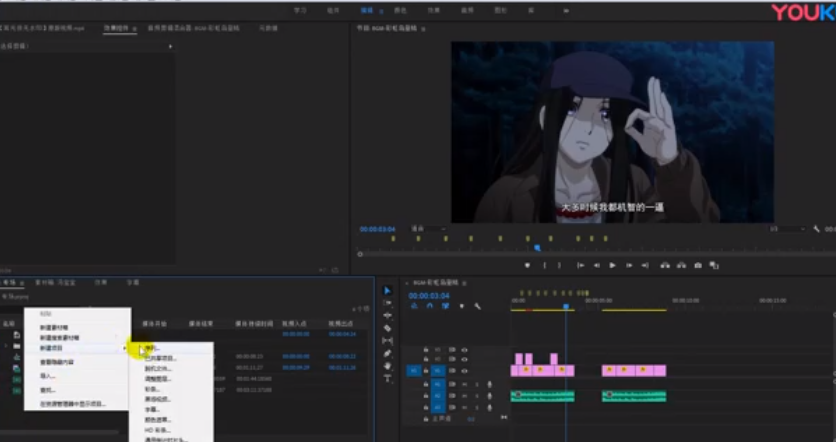Click Add Marker in Program monitor controls
The image size is (836, 442).
(x=527, y=266)
